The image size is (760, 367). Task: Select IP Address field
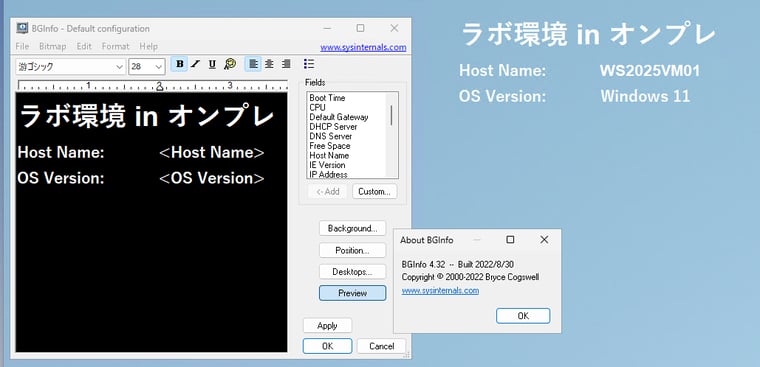pyautogui.click(x=328, y=174)
